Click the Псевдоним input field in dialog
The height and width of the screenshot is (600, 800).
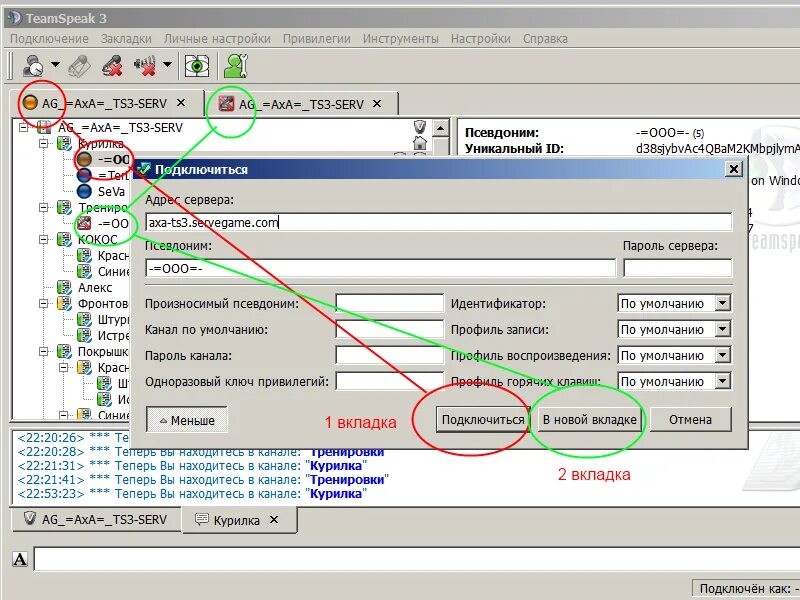pos(381,268)
